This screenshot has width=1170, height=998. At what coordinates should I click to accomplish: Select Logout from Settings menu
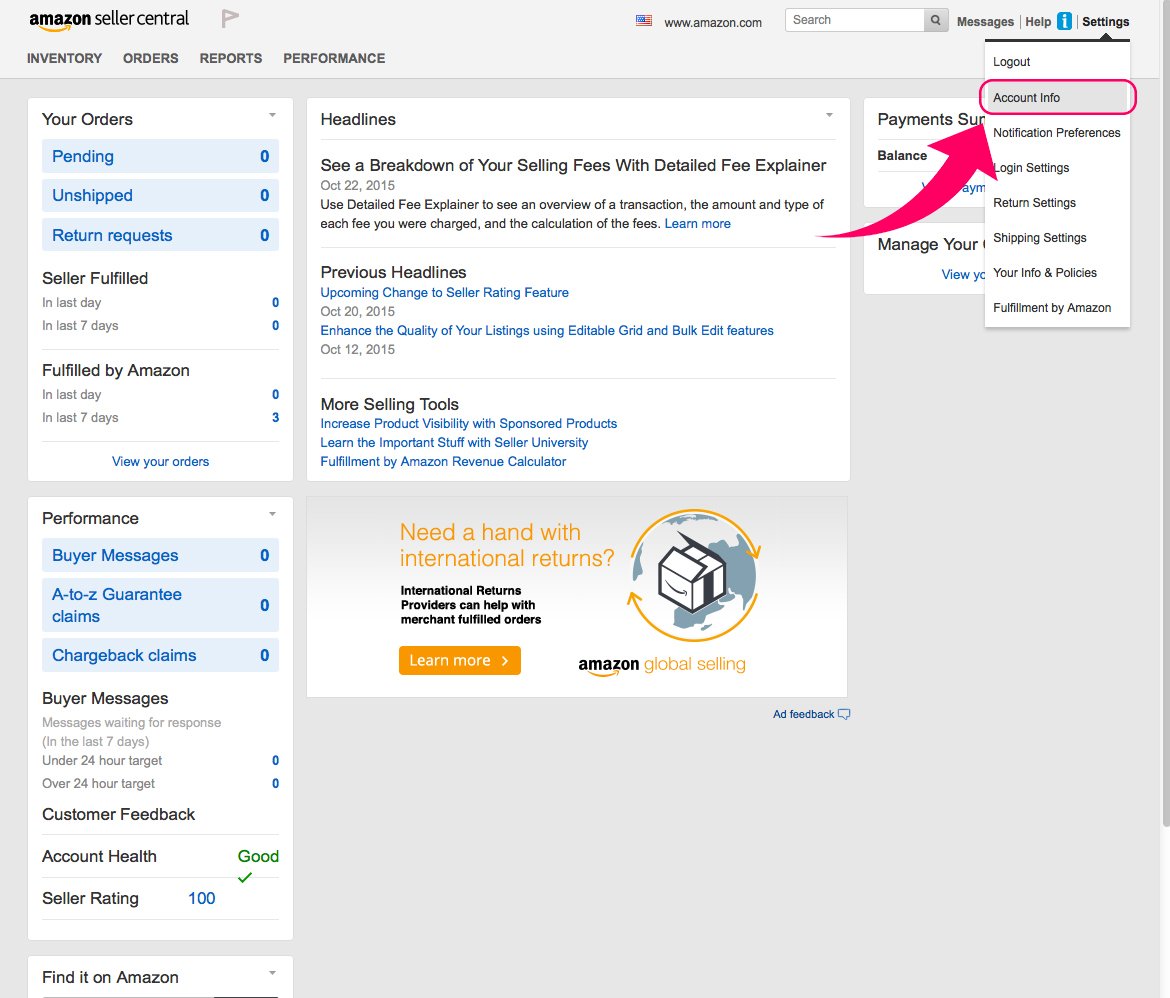pos(1057,62)
